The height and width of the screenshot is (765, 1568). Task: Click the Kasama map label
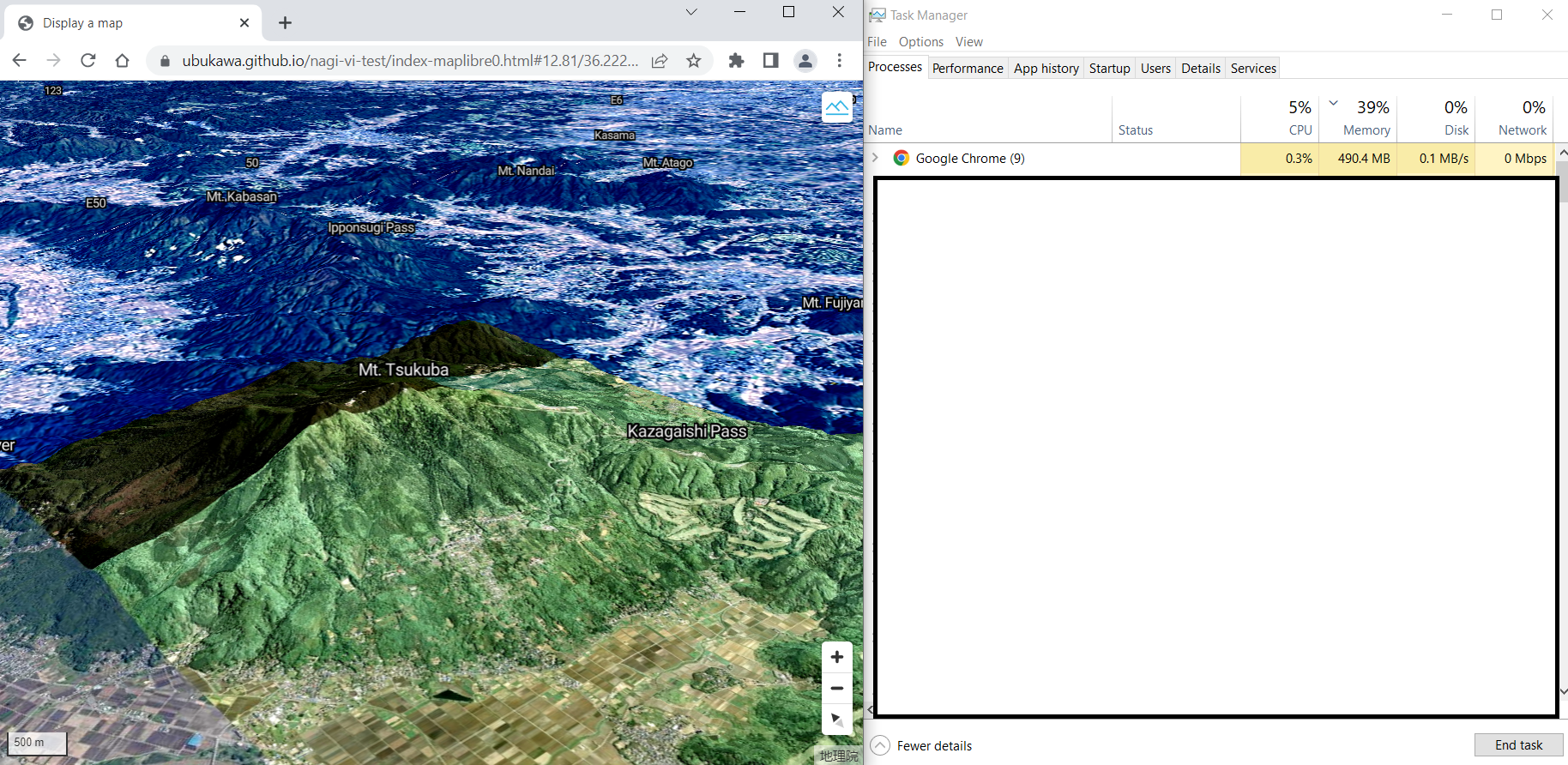[x=615, y=136]
